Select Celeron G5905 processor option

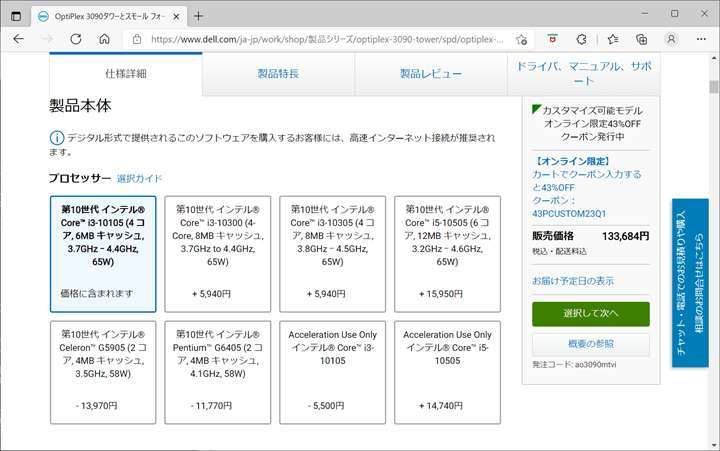pyautogui.click(x=103, y=372)
